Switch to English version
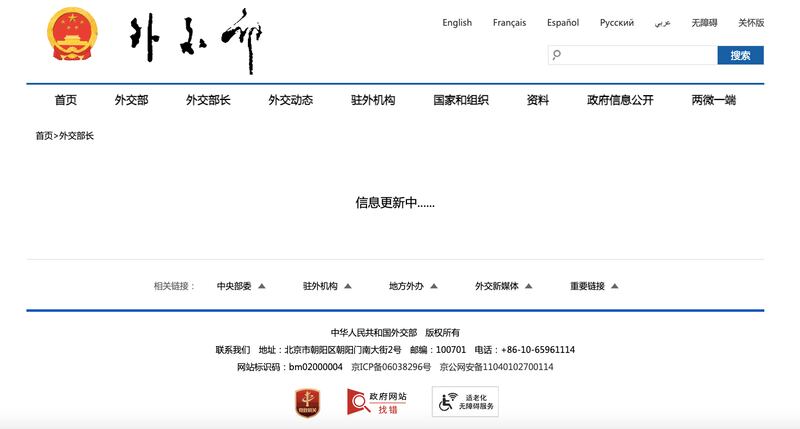Image resolution: width=800 pixels, height=429 pixels. click(457, 23)
